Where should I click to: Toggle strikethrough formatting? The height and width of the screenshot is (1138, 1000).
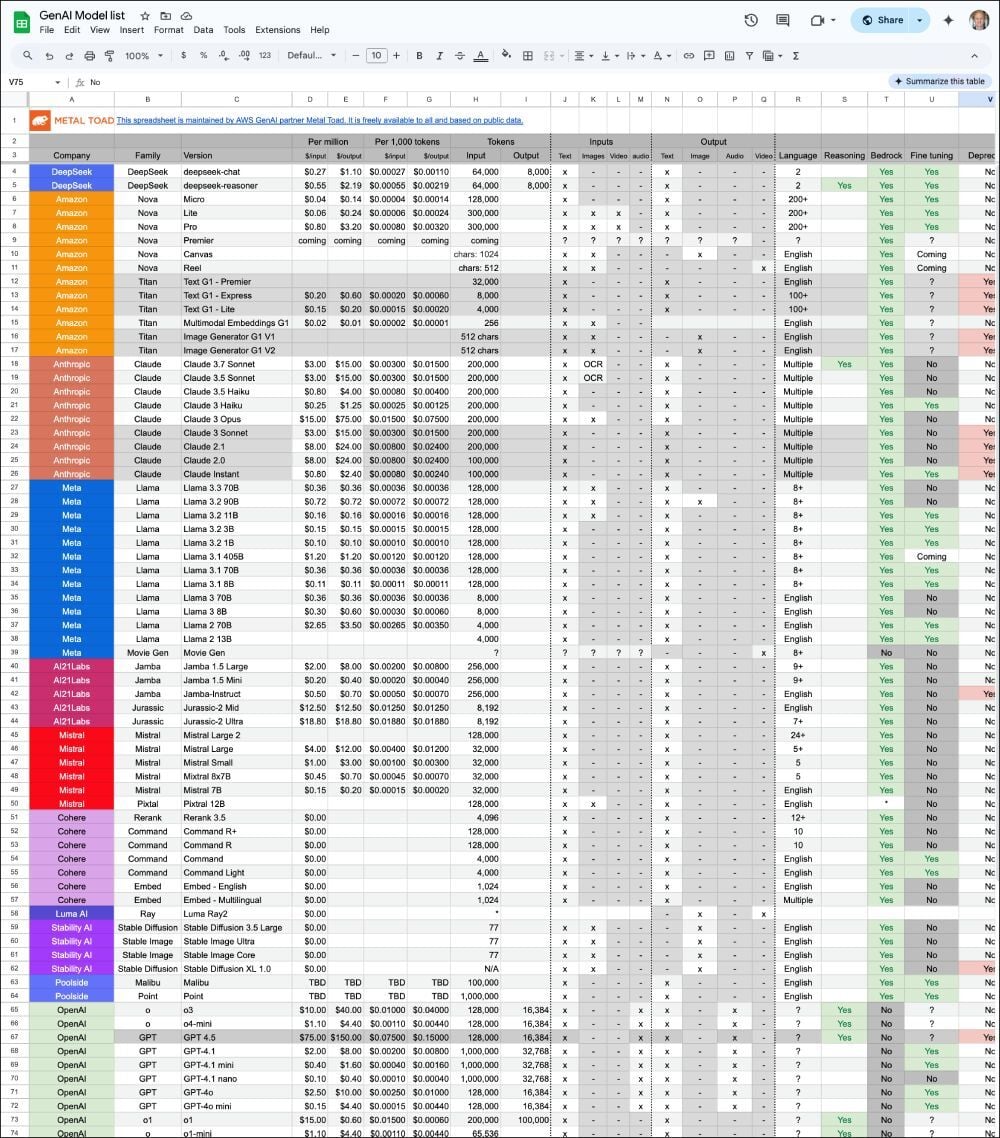point(459,56)
